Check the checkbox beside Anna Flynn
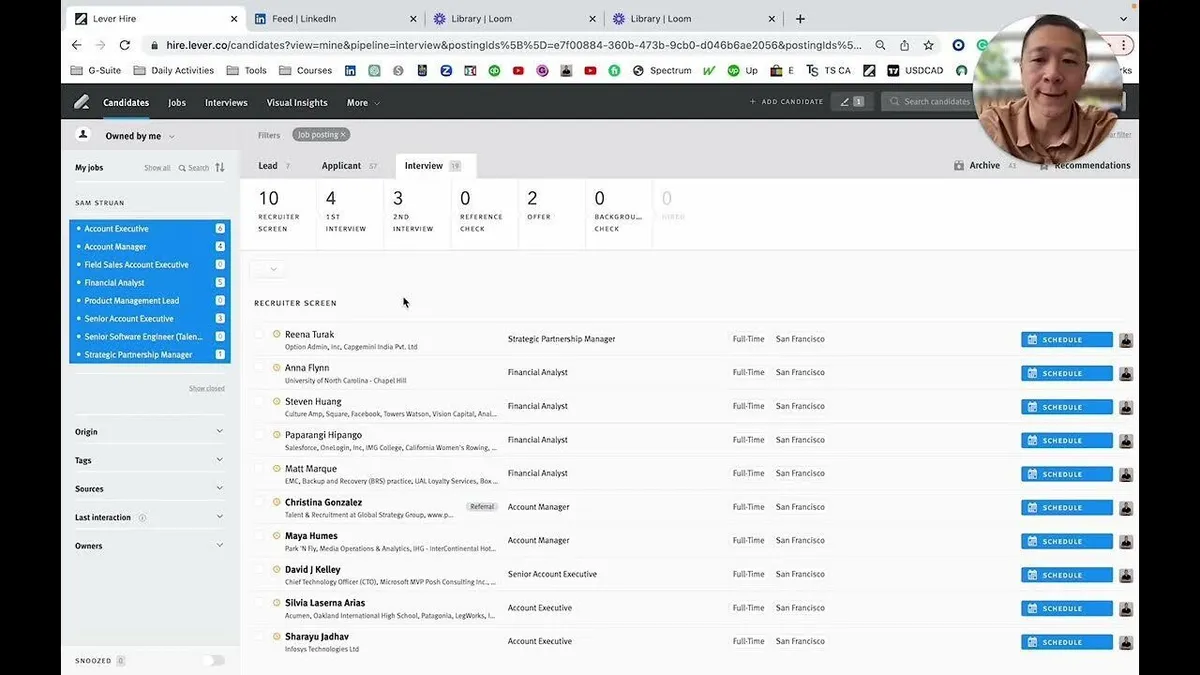This screenshot has height=675, width=1200. pyautogui.click(x=261, y=367)
